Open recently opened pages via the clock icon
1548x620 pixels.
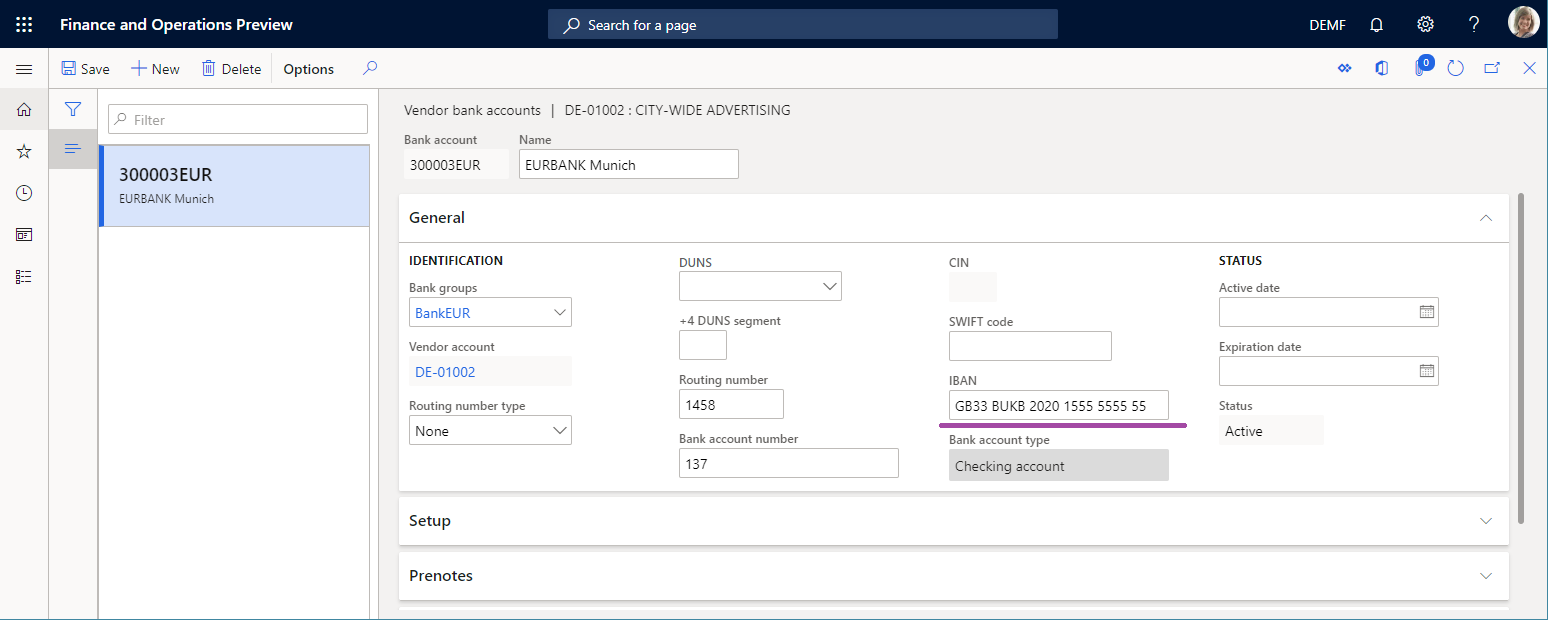(x=24, y=193)
